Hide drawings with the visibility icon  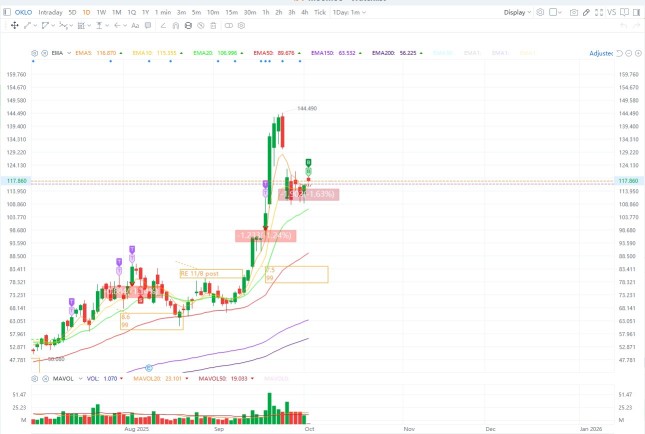pos(201,26)
